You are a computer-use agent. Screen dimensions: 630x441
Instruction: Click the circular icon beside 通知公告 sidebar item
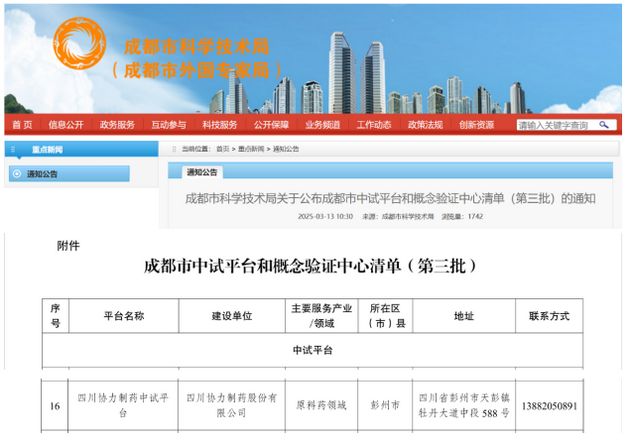coord(17,174)
